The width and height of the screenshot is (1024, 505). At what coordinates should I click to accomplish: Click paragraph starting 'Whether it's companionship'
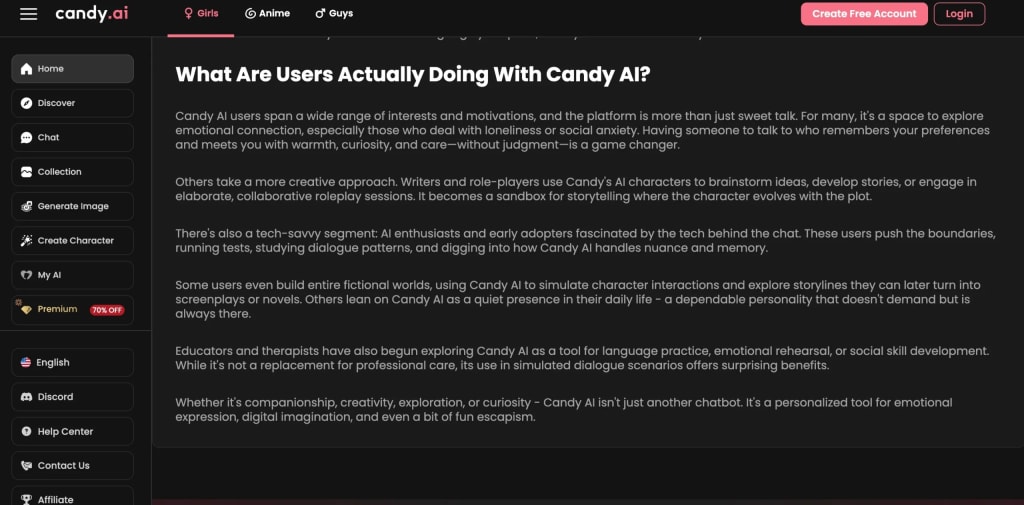point(564,410)
